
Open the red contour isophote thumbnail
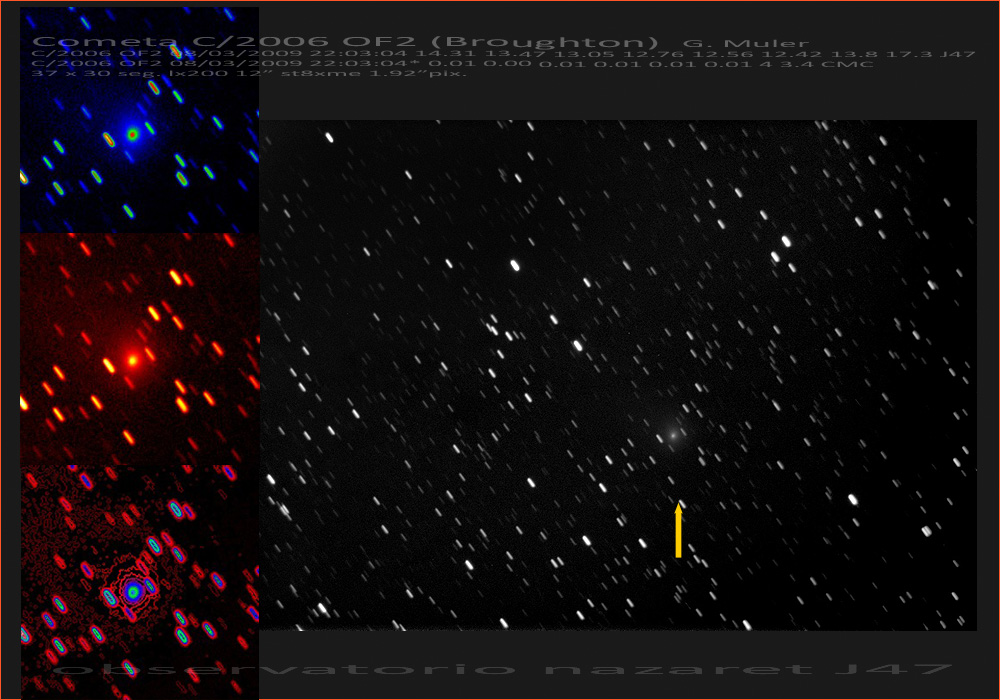coord(139,582)
